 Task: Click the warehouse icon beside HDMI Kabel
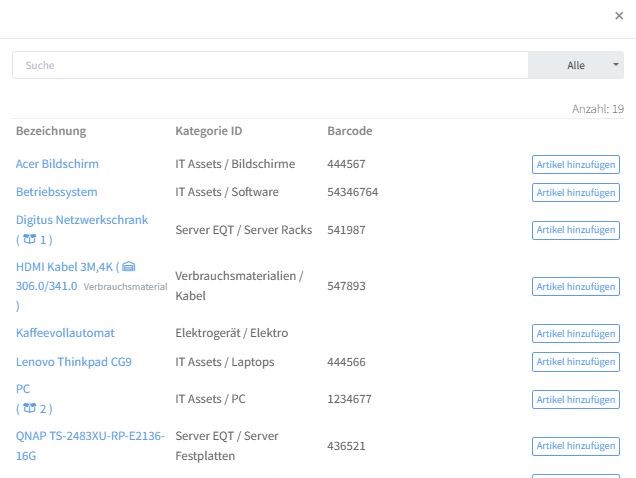tap(129, 267)
